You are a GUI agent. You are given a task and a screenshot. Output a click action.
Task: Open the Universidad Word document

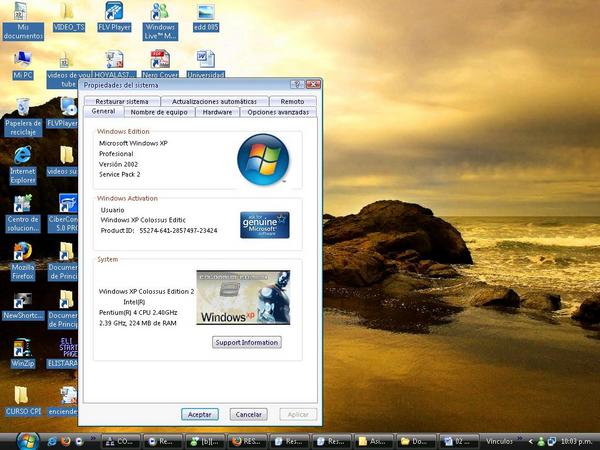click(205, 64)
